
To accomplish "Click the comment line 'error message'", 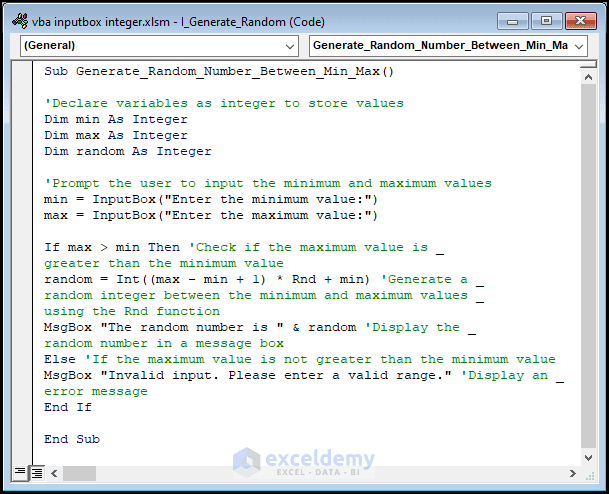I will [x=96, y=391].
